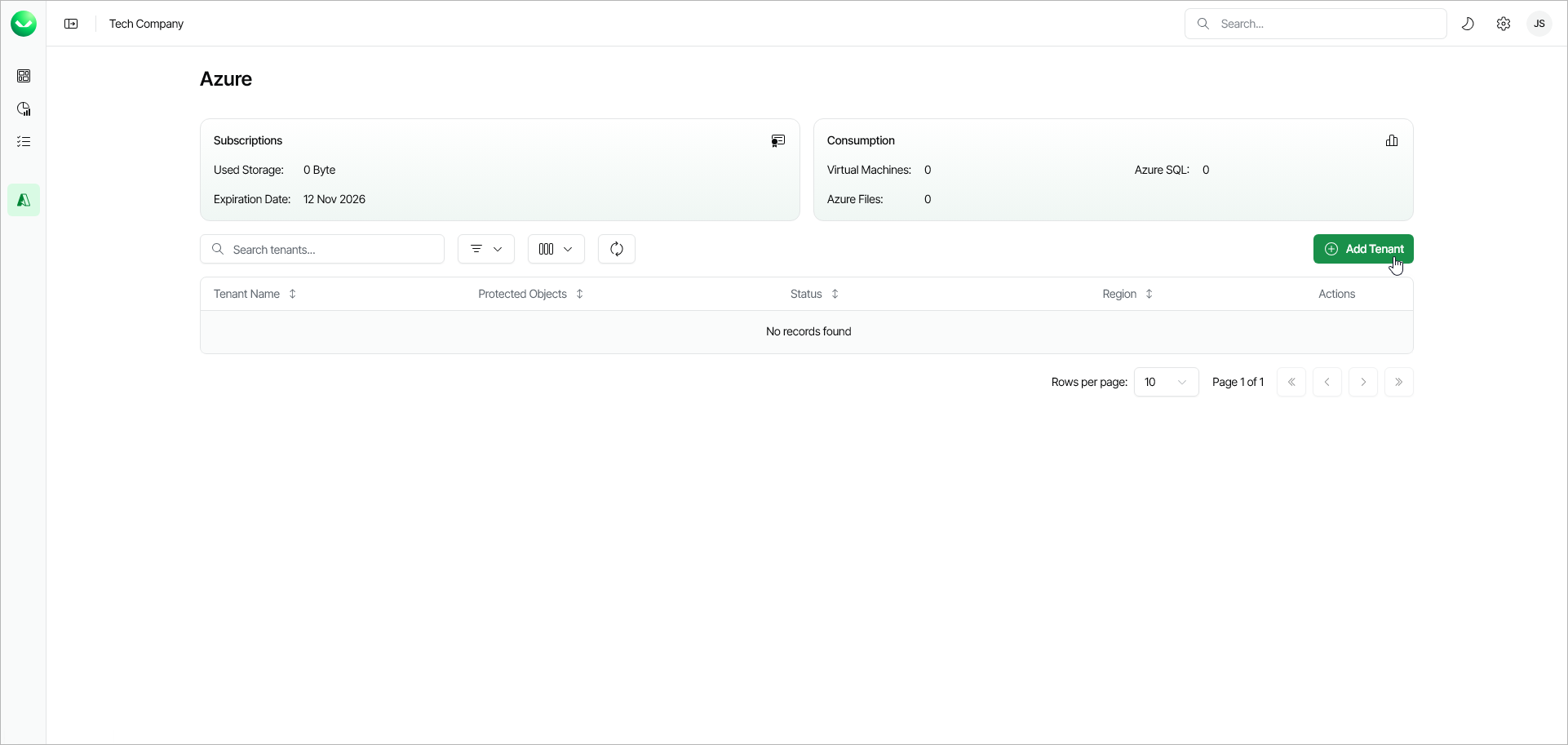The image size is (1568, 745).
Task: Open the Dashboard sidebar icon
Action: (x=24, y=76)
